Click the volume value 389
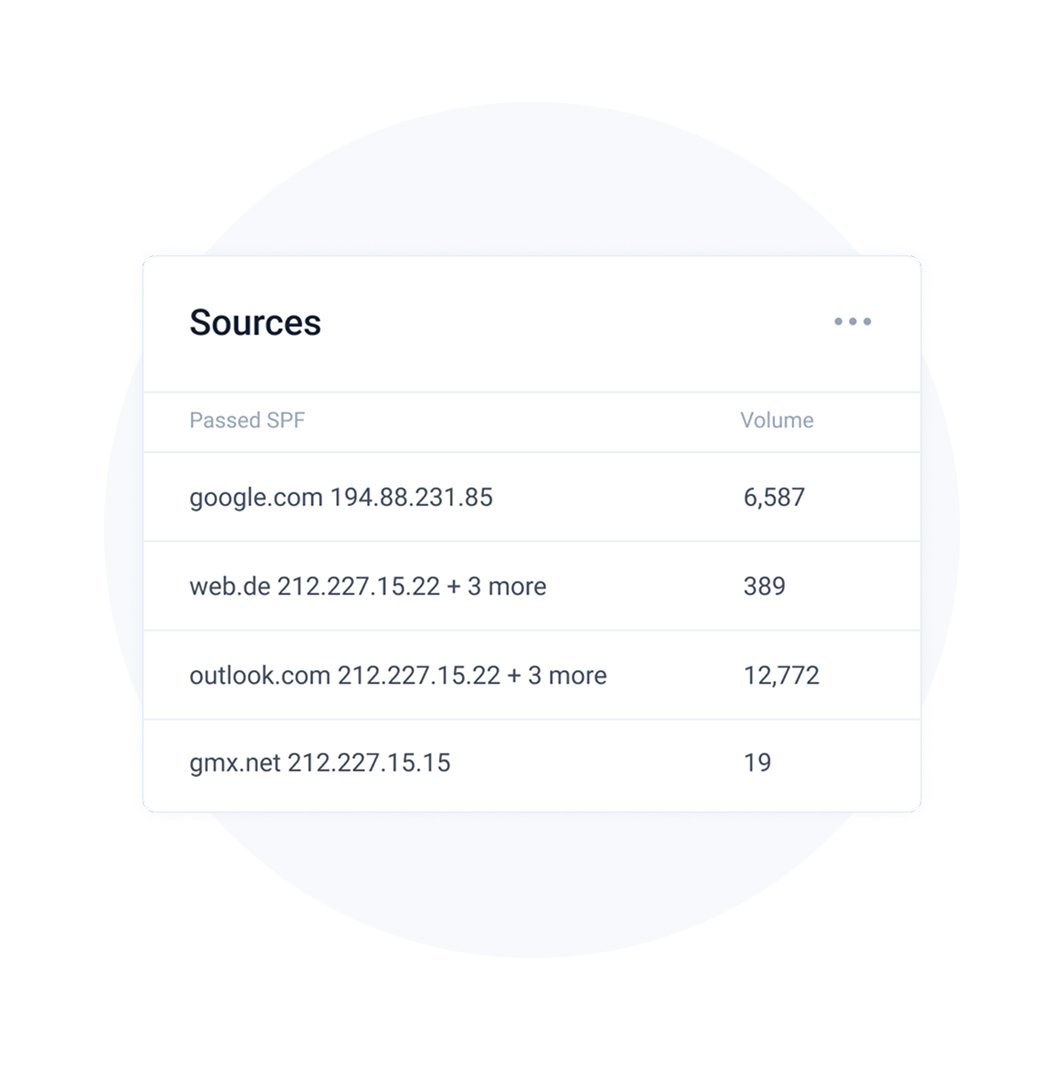This screenshot has height=1068, width=1064. (x=764, y=586)
